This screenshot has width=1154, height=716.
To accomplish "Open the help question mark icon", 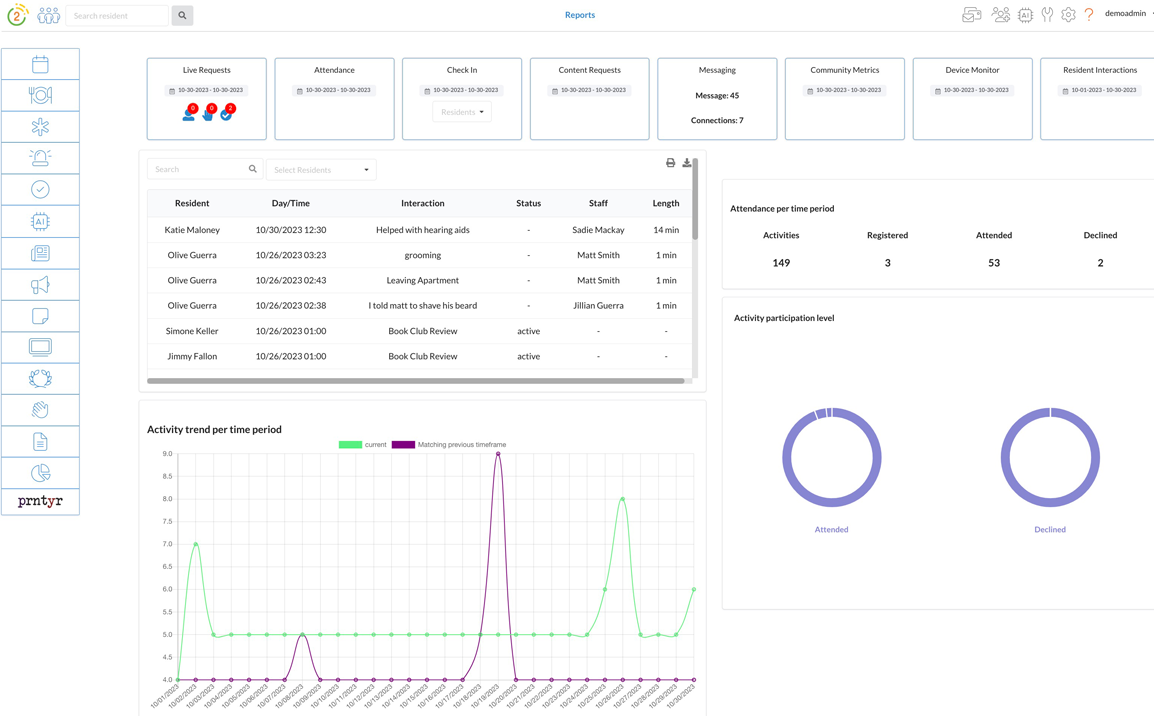I will [x=1089, y=15].
